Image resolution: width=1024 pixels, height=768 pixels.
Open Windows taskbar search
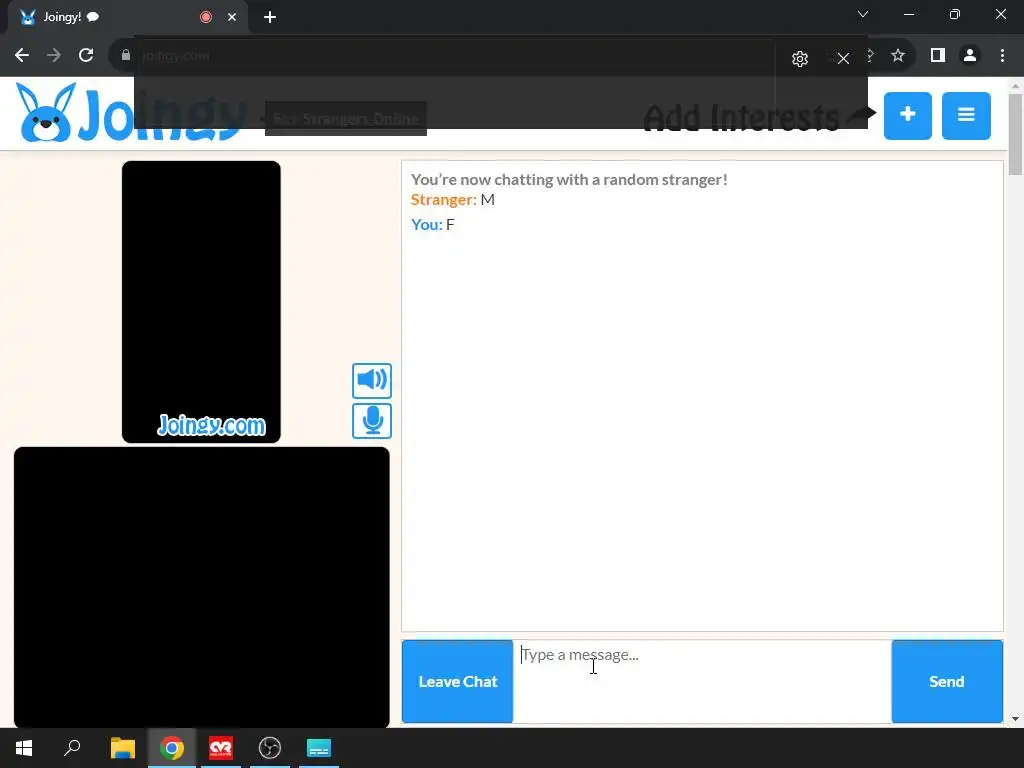click(x=72, y=748)
